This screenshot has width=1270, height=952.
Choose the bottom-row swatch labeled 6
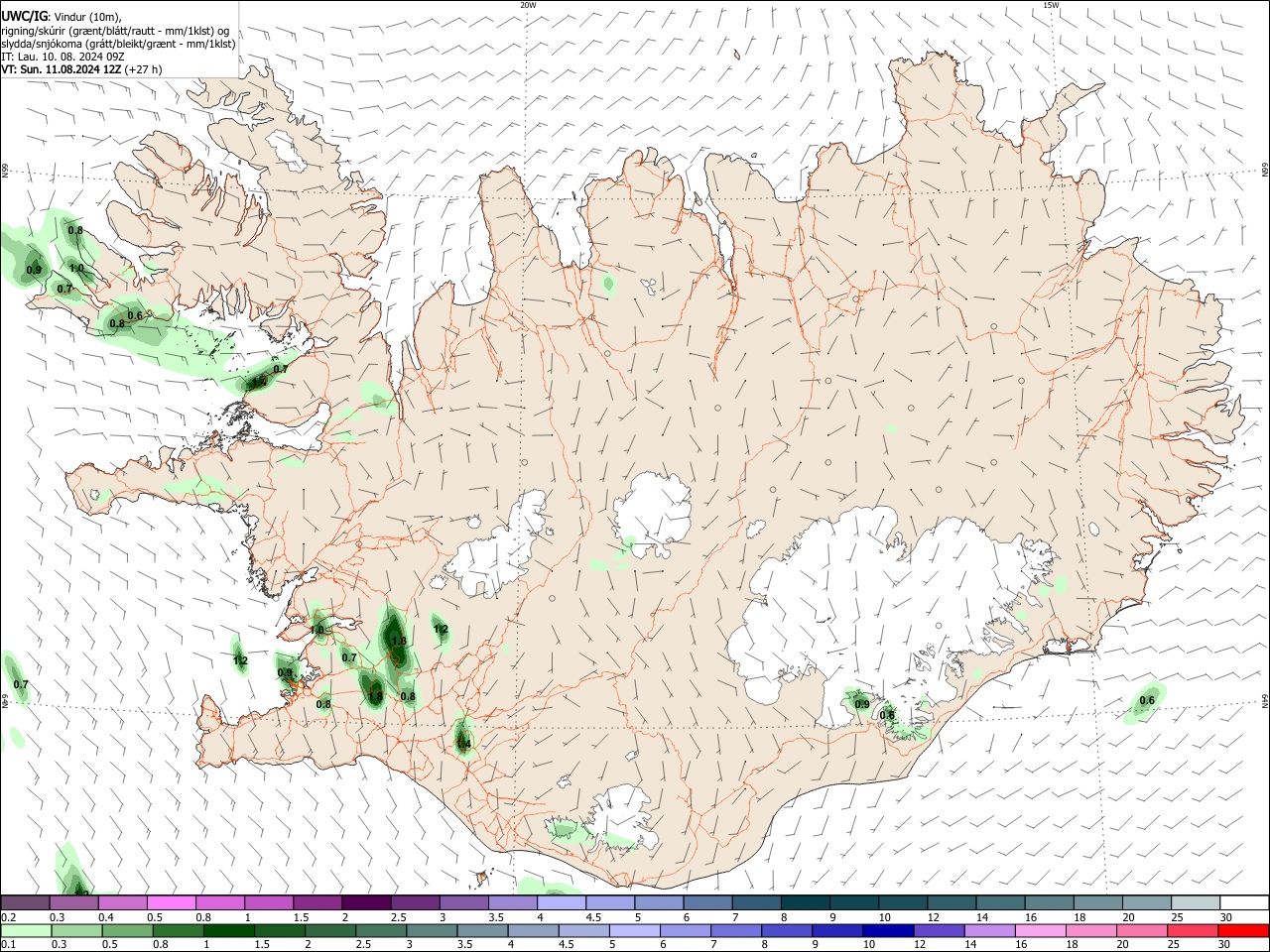687,930
